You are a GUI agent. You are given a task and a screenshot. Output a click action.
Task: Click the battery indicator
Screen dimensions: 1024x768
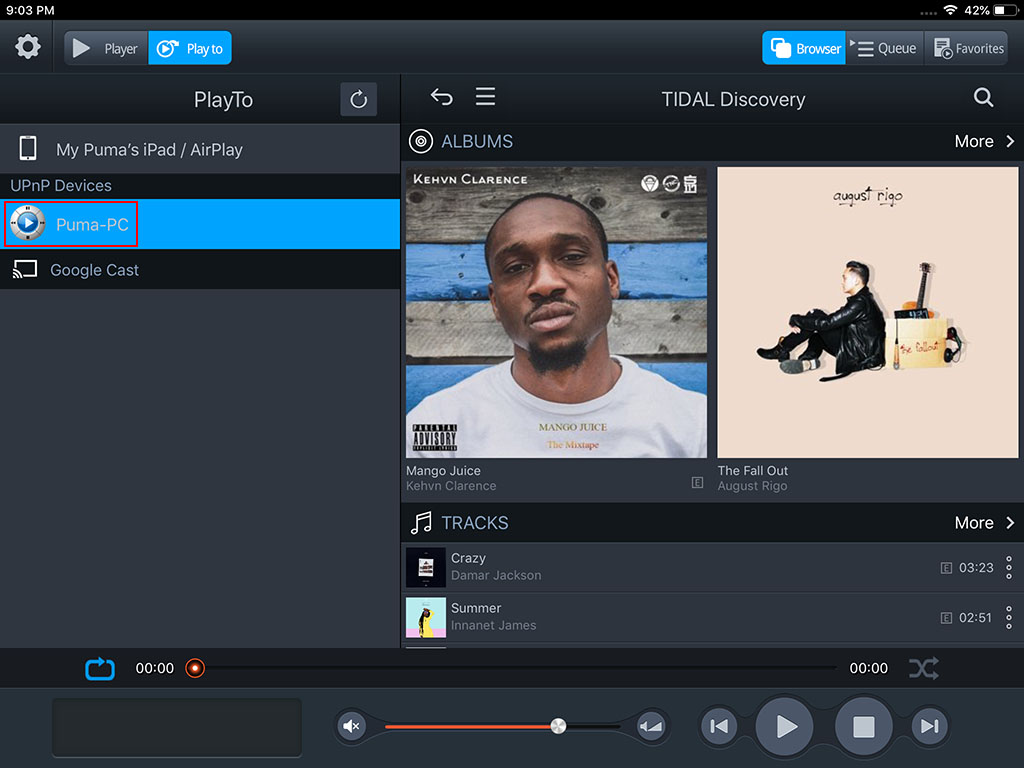click(x=1004, y=10)
